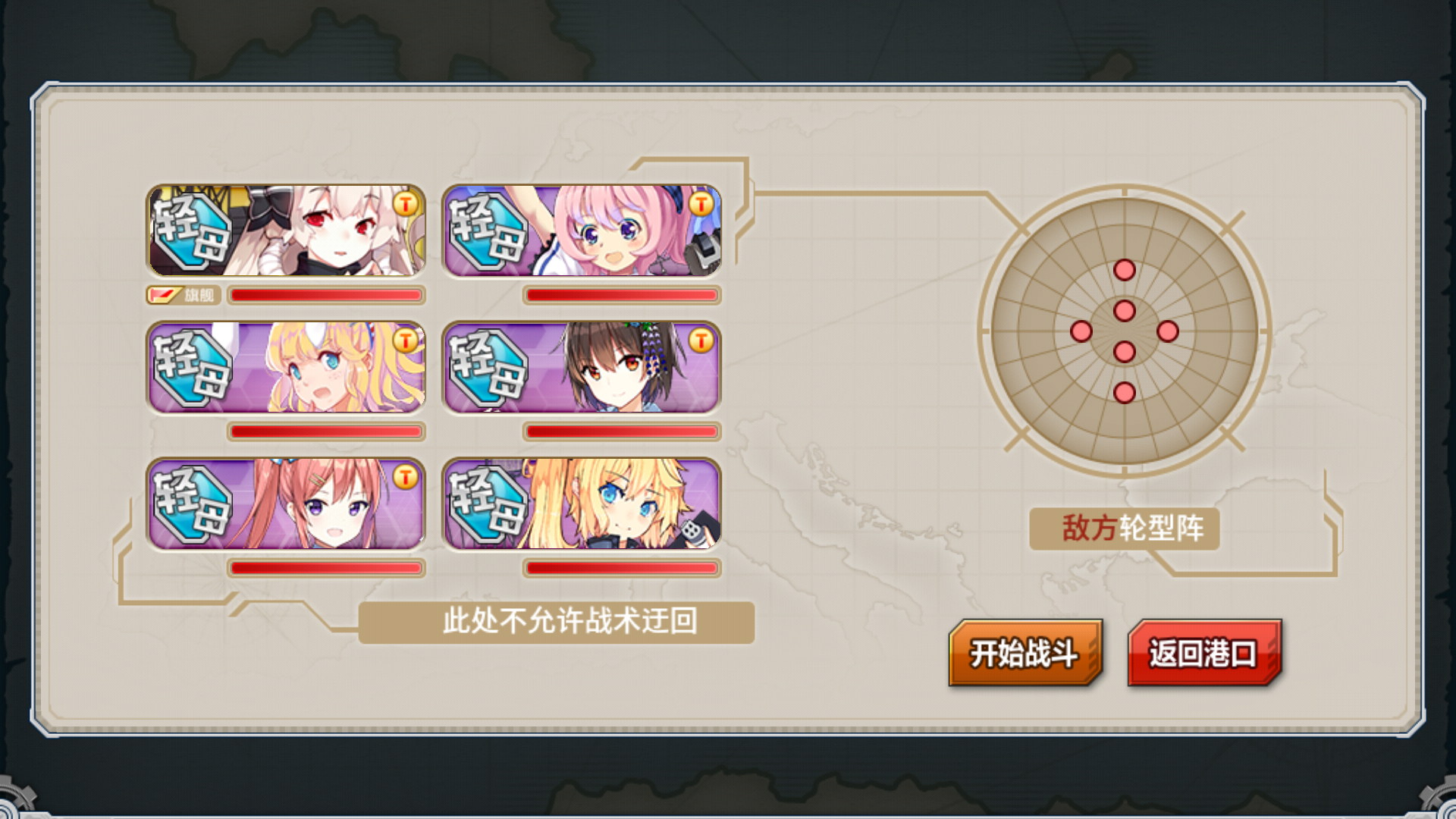
Task: Click the T badge on blonde horned girl card
Action: click(406, 340)
